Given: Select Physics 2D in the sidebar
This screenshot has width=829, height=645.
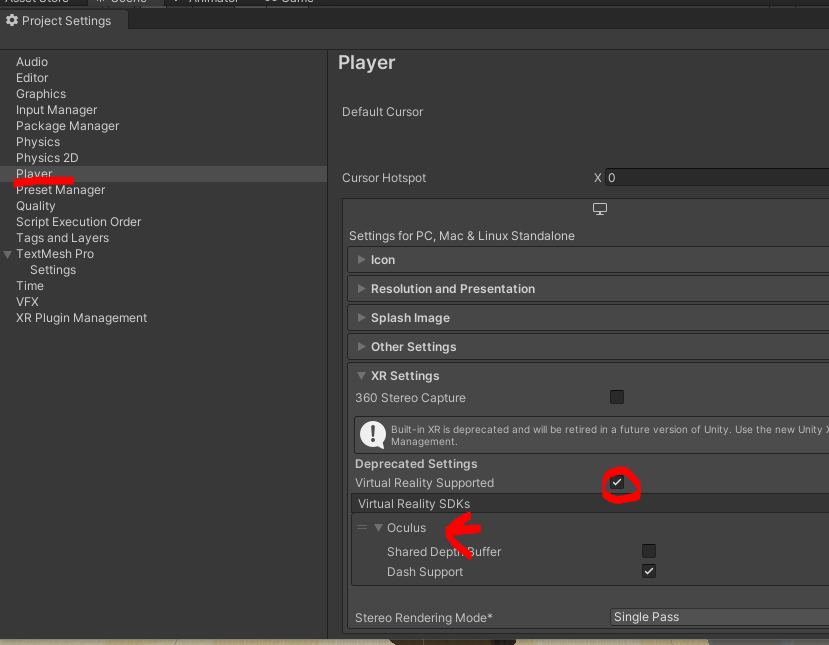Looking at the screenshot, I should 47,158.
